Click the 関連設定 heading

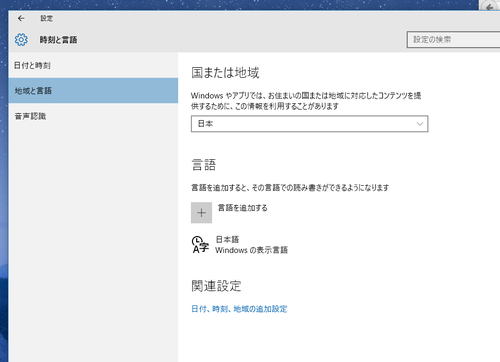pos(216,286)
